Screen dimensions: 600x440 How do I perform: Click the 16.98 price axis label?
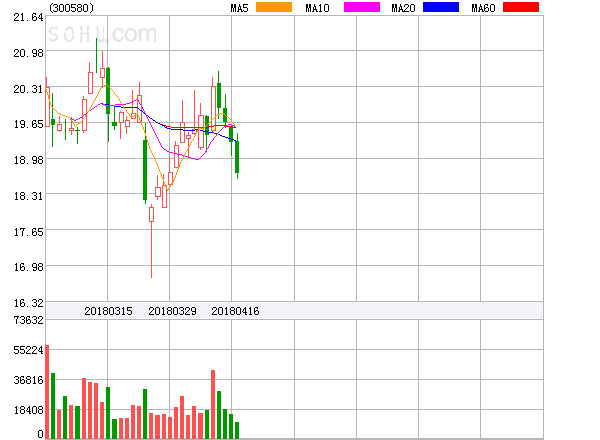coord(28,267)
